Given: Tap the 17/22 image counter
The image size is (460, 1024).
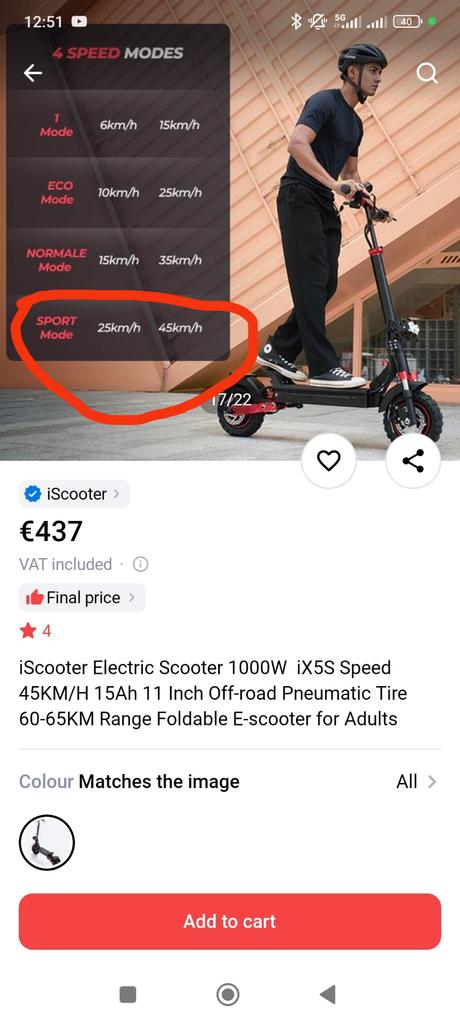Looking at the screenshot, I should pos(231,400).
